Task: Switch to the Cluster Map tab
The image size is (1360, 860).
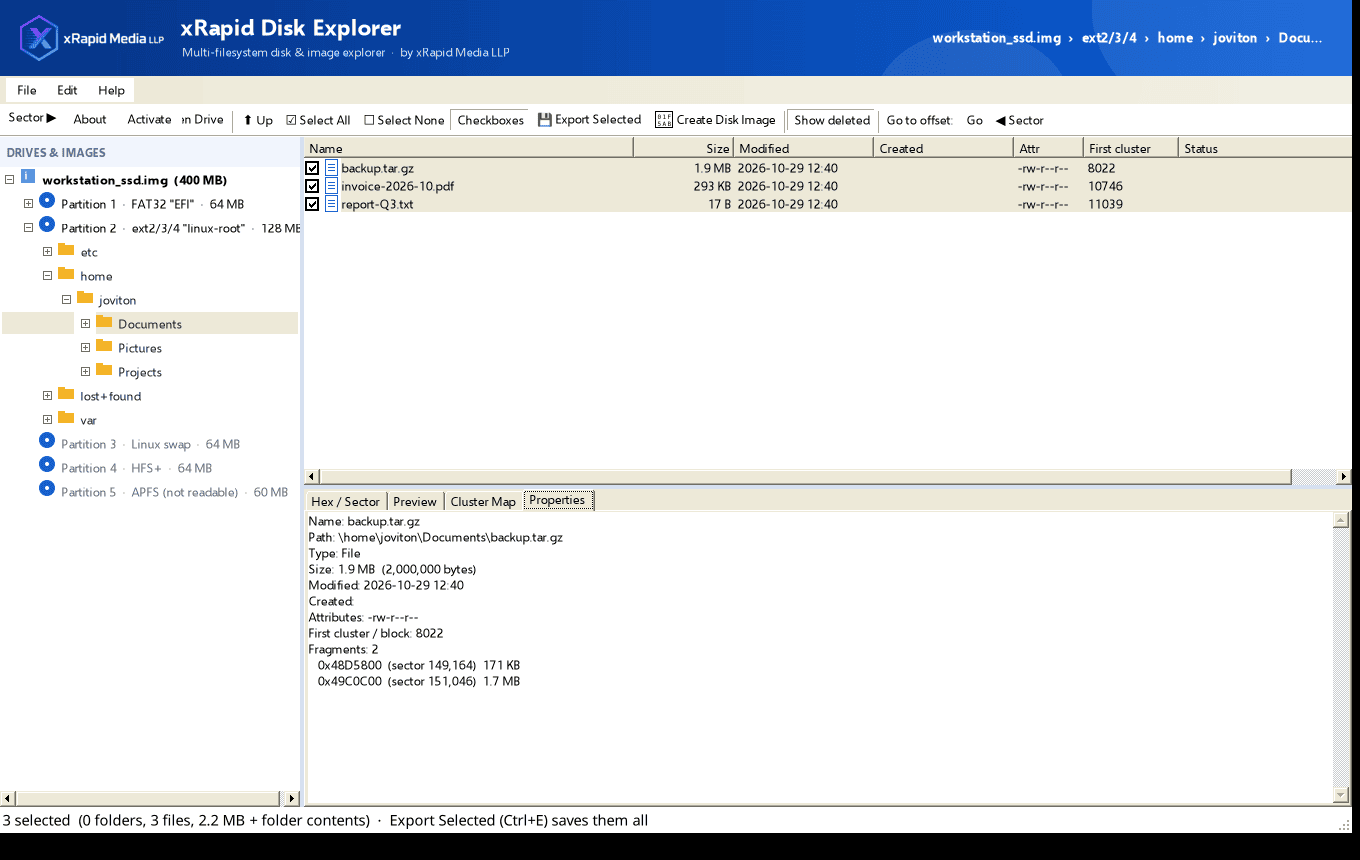Action: [x=483, y=502]
